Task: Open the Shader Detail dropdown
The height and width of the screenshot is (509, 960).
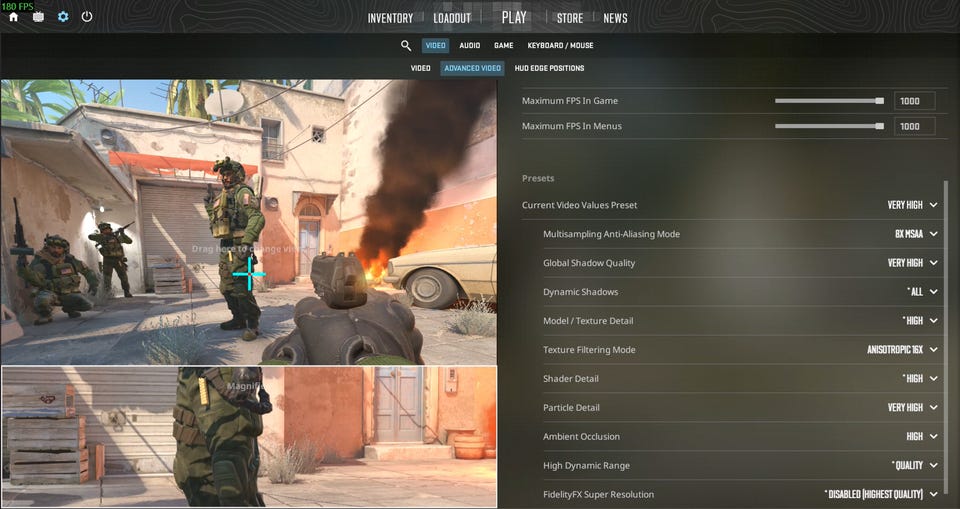Action: click(920, 379)
